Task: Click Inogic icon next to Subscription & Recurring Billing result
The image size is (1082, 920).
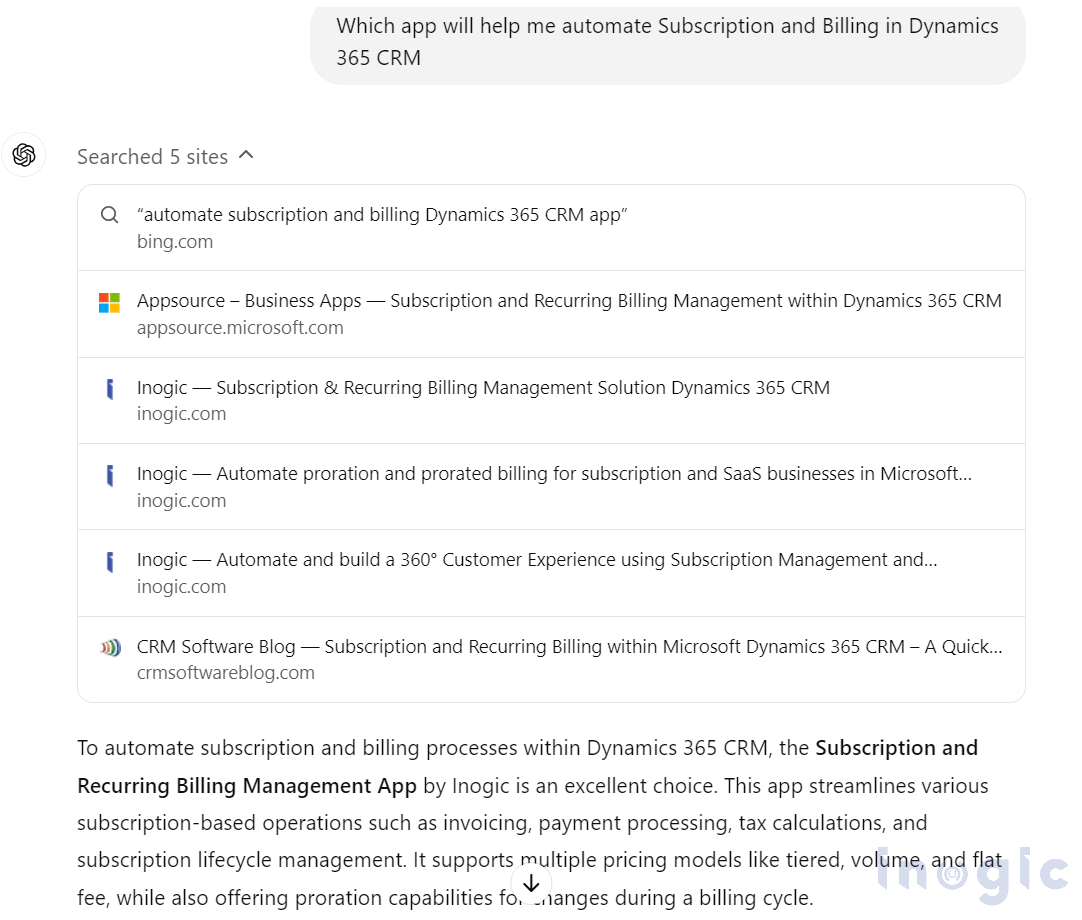Action: [109, 389]
